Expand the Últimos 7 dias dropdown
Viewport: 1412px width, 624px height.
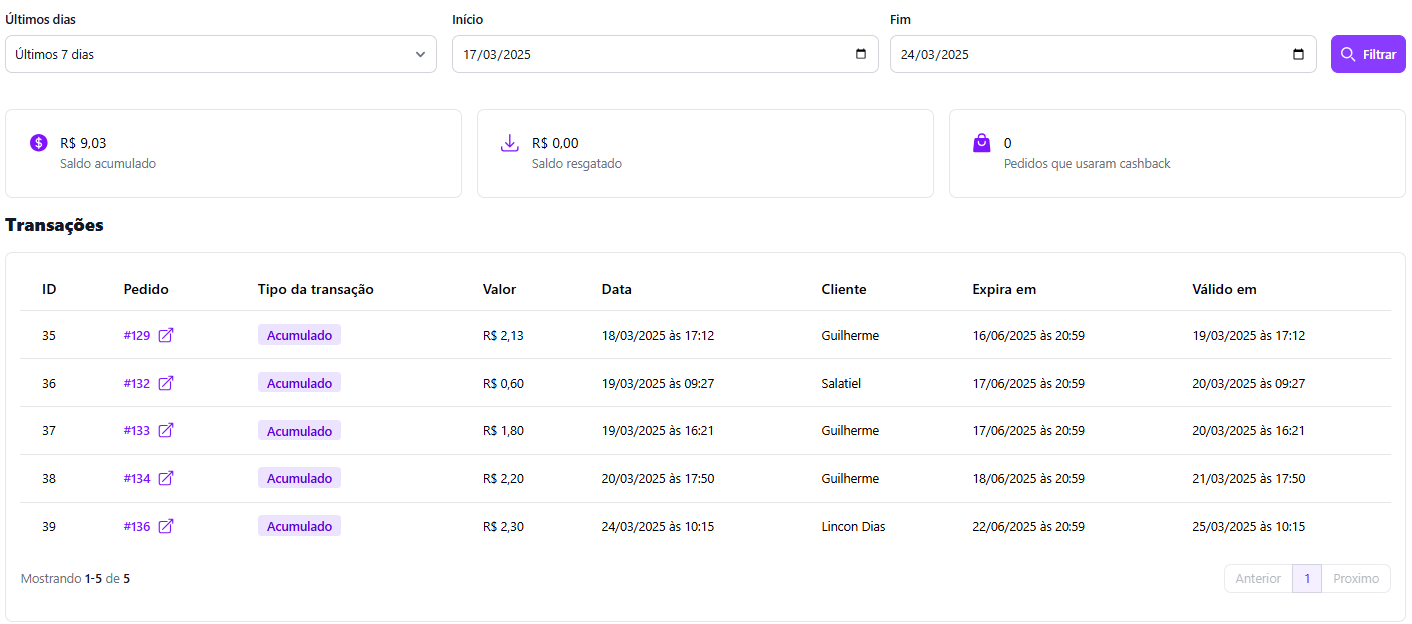(221, 54)
